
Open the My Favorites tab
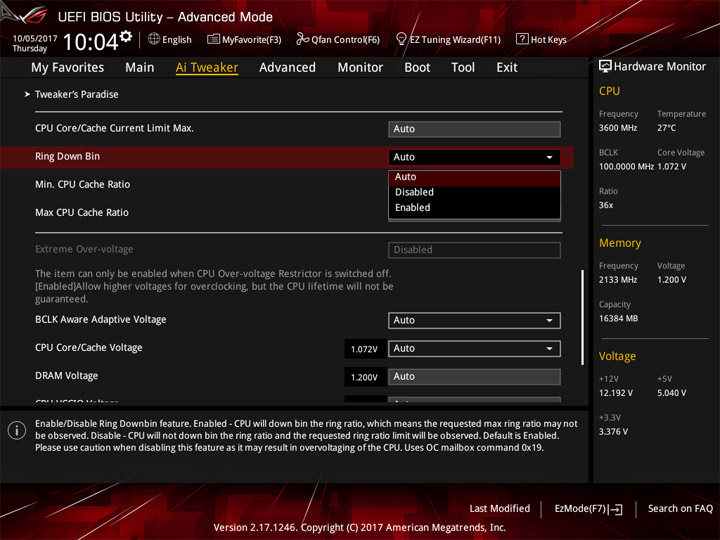pyautogui.click(x=68, y=68)
